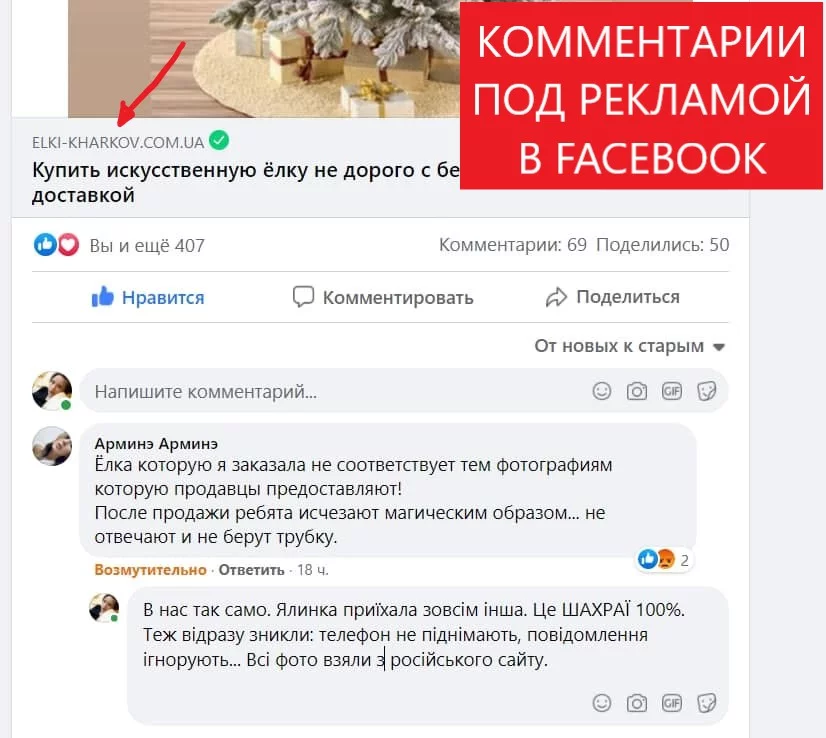Image resolution: width=826 pixels, height=738 pixels.
Task: Open the GIF picker in the comment field
Action: (x=672, y=391)
